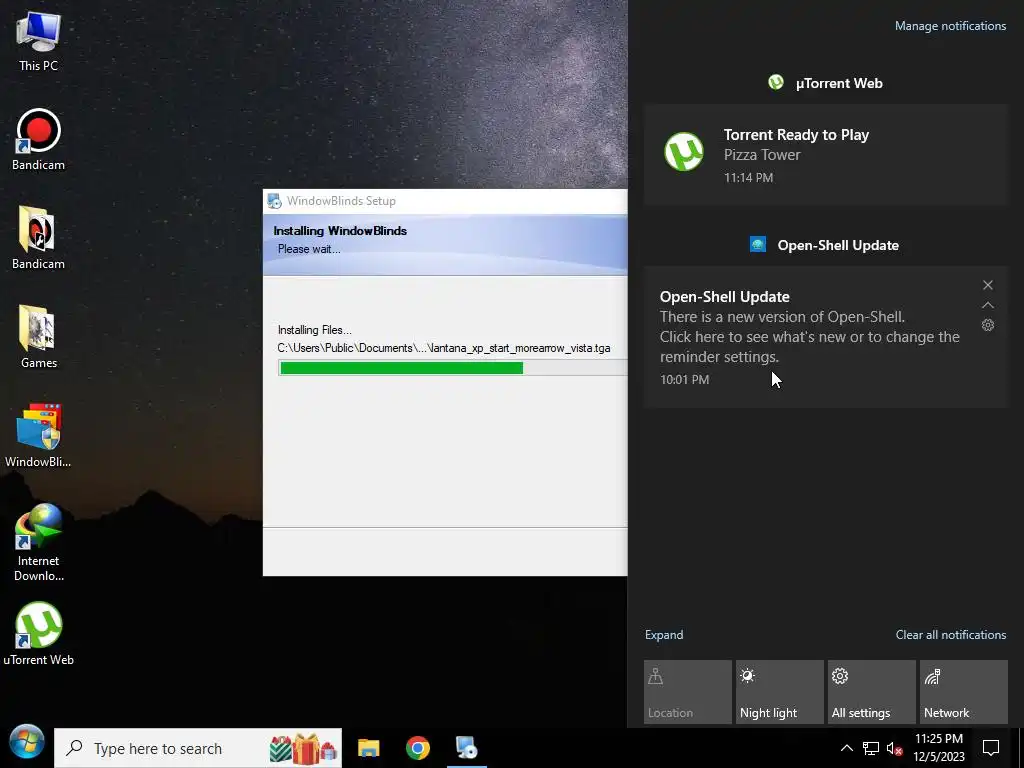Click the uTorrent logo in Torrent Ready notification
1024x768 pixels.
(x=684, y=152)
